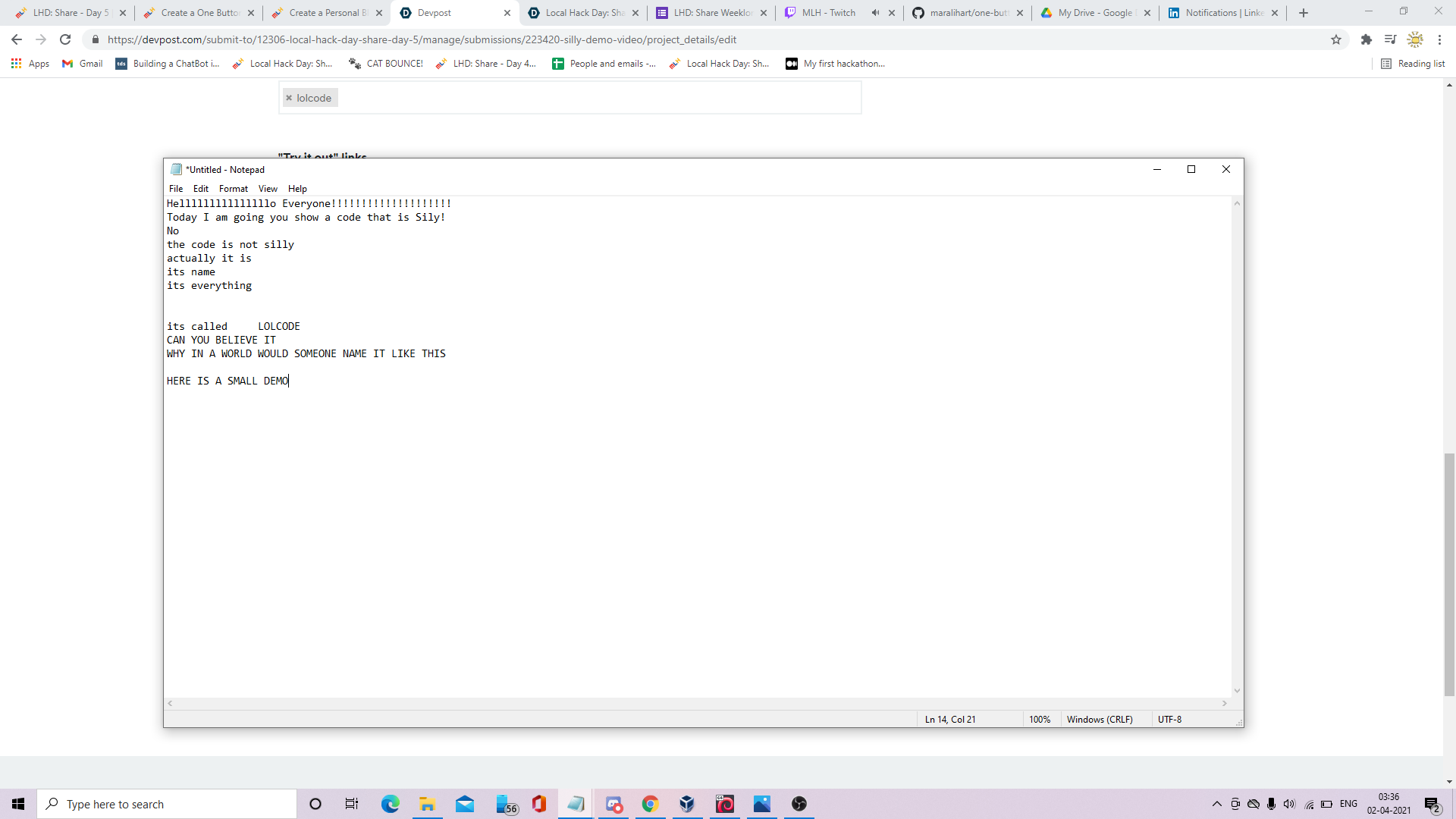Bookmark this page with star icon

click(x=1336, y=39)
